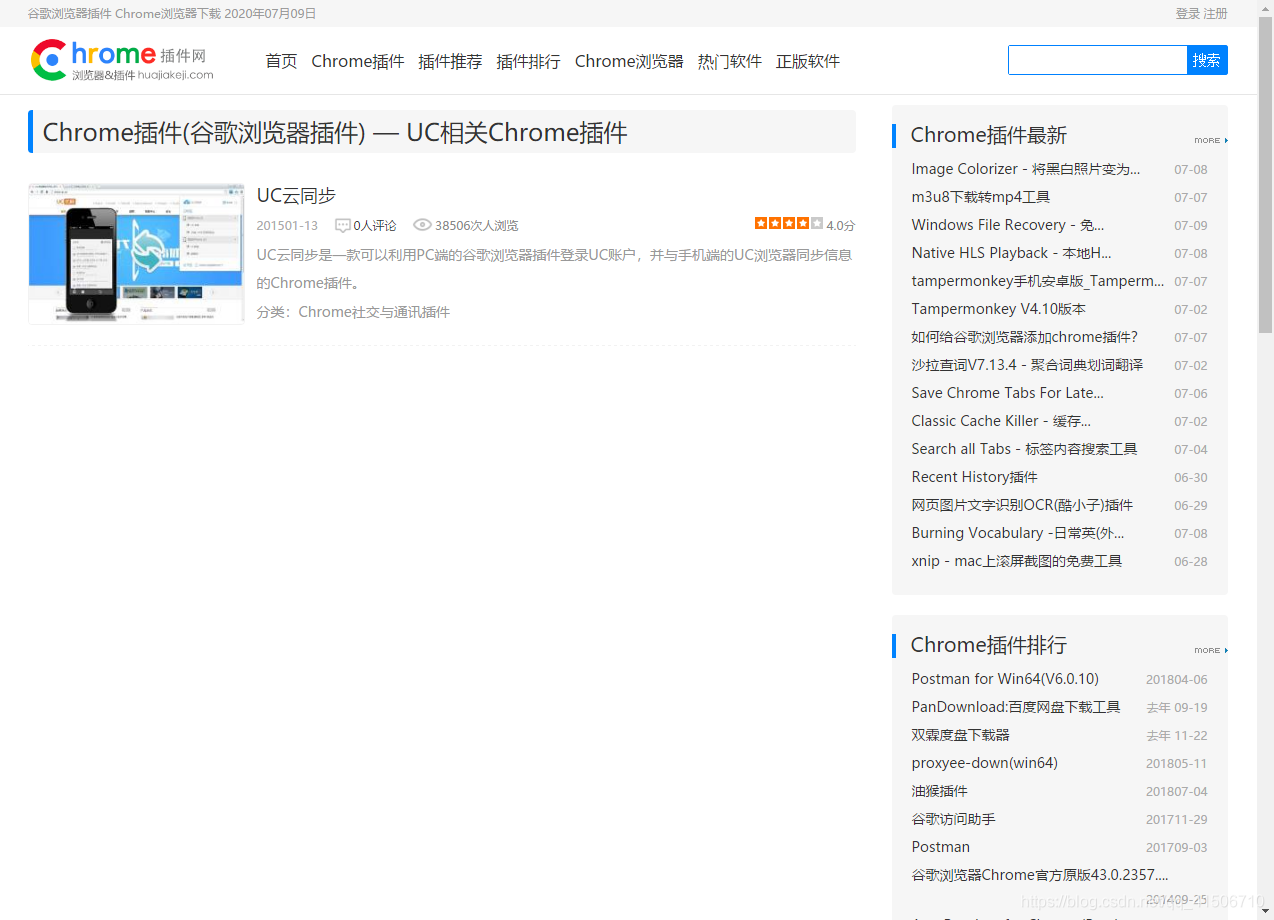Click scrollbar up arrow at top
The image size is (1274, 920).
click(x=1265, y=8)
